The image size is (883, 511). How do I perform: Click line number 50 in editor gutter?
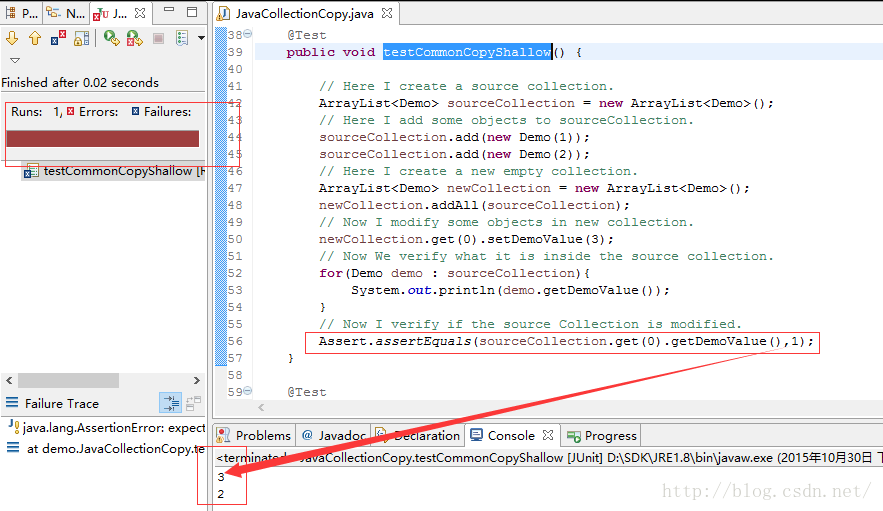pos(235,239)
